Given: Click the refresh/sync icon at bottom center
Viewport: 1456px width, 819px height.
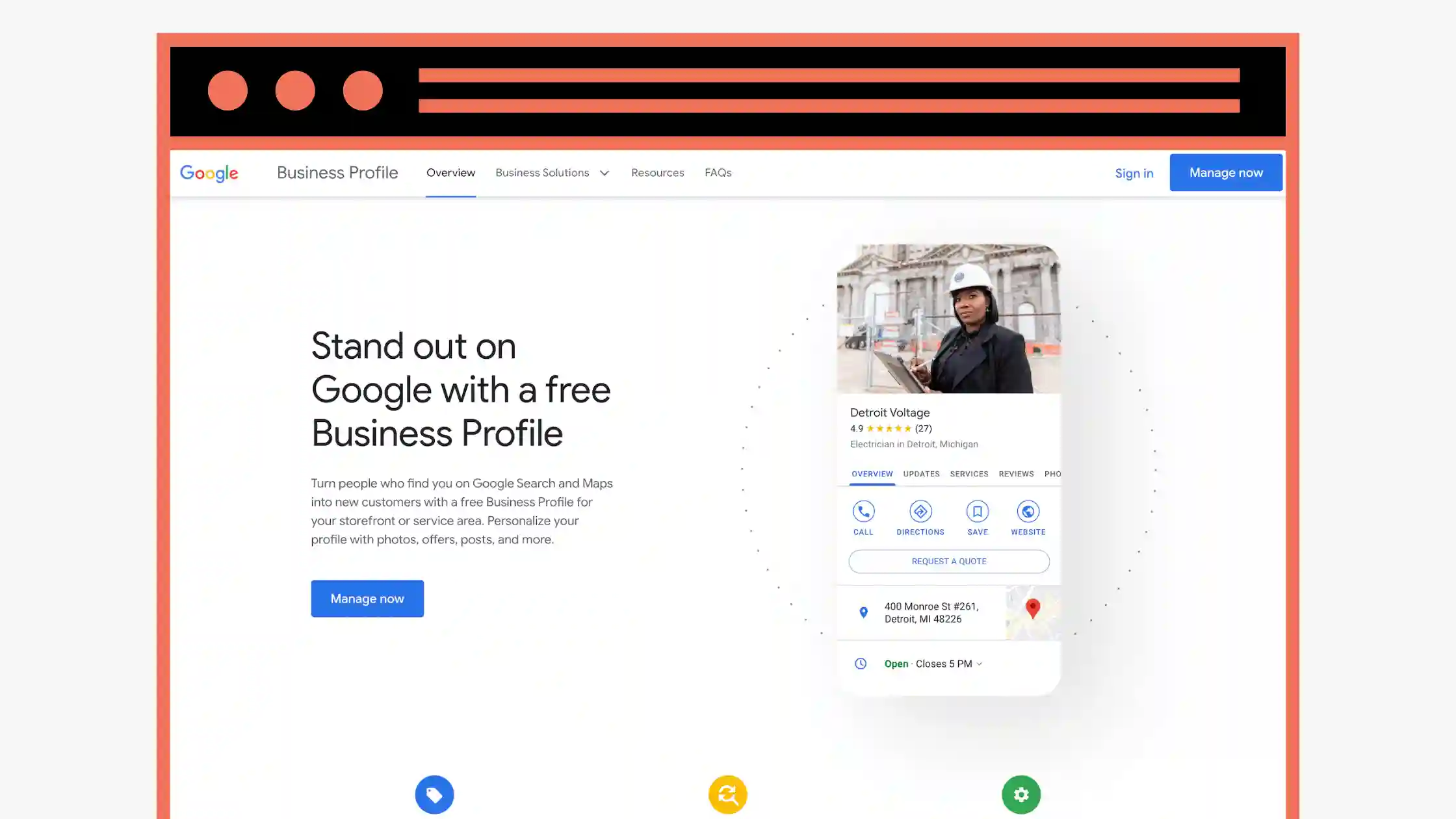Looking at the screenshot, I should tap(727, 794).
